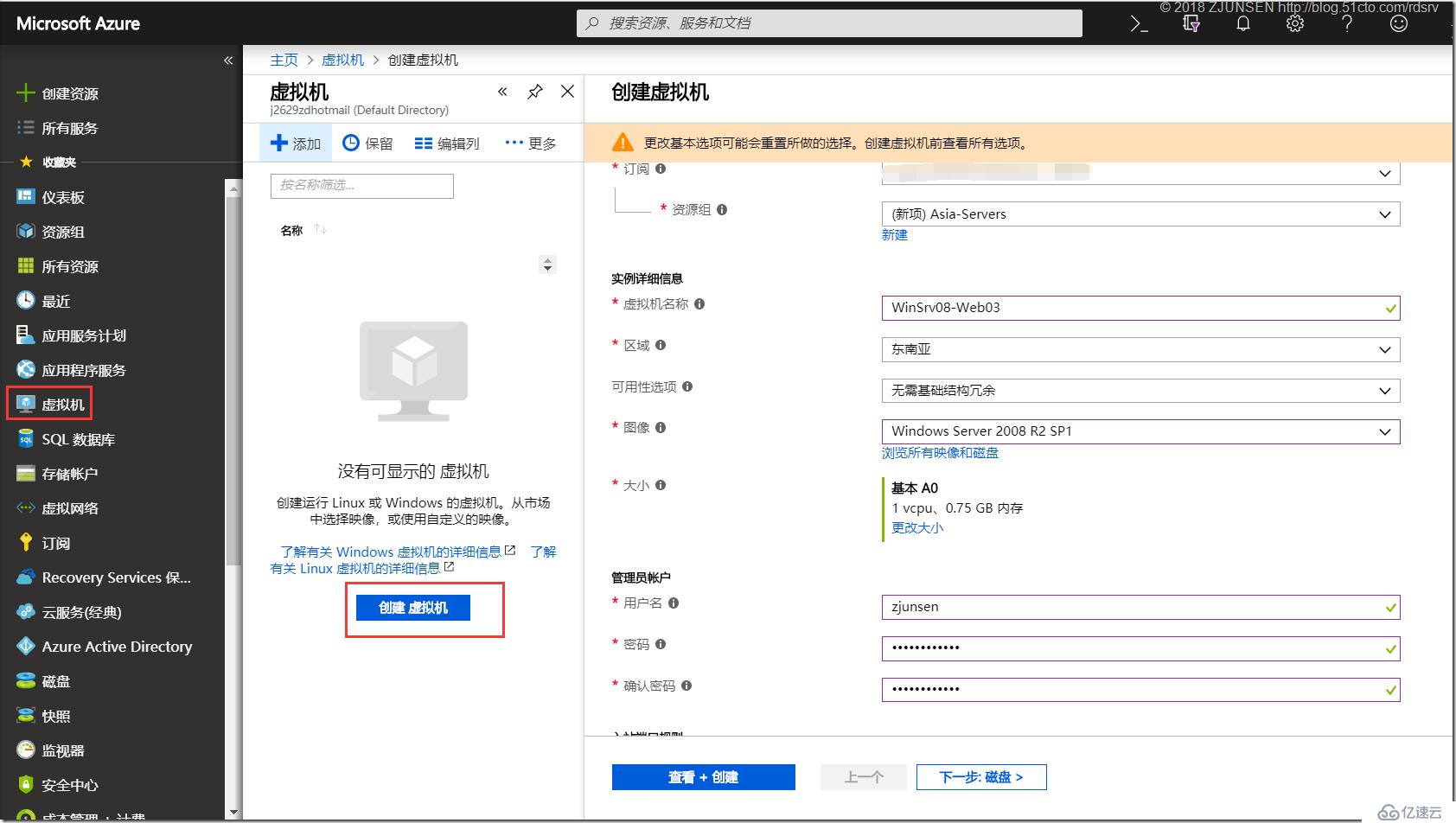Open the notifications bell
The height and width of the screenshot is (823, 1456).
tap(1243, 24)
